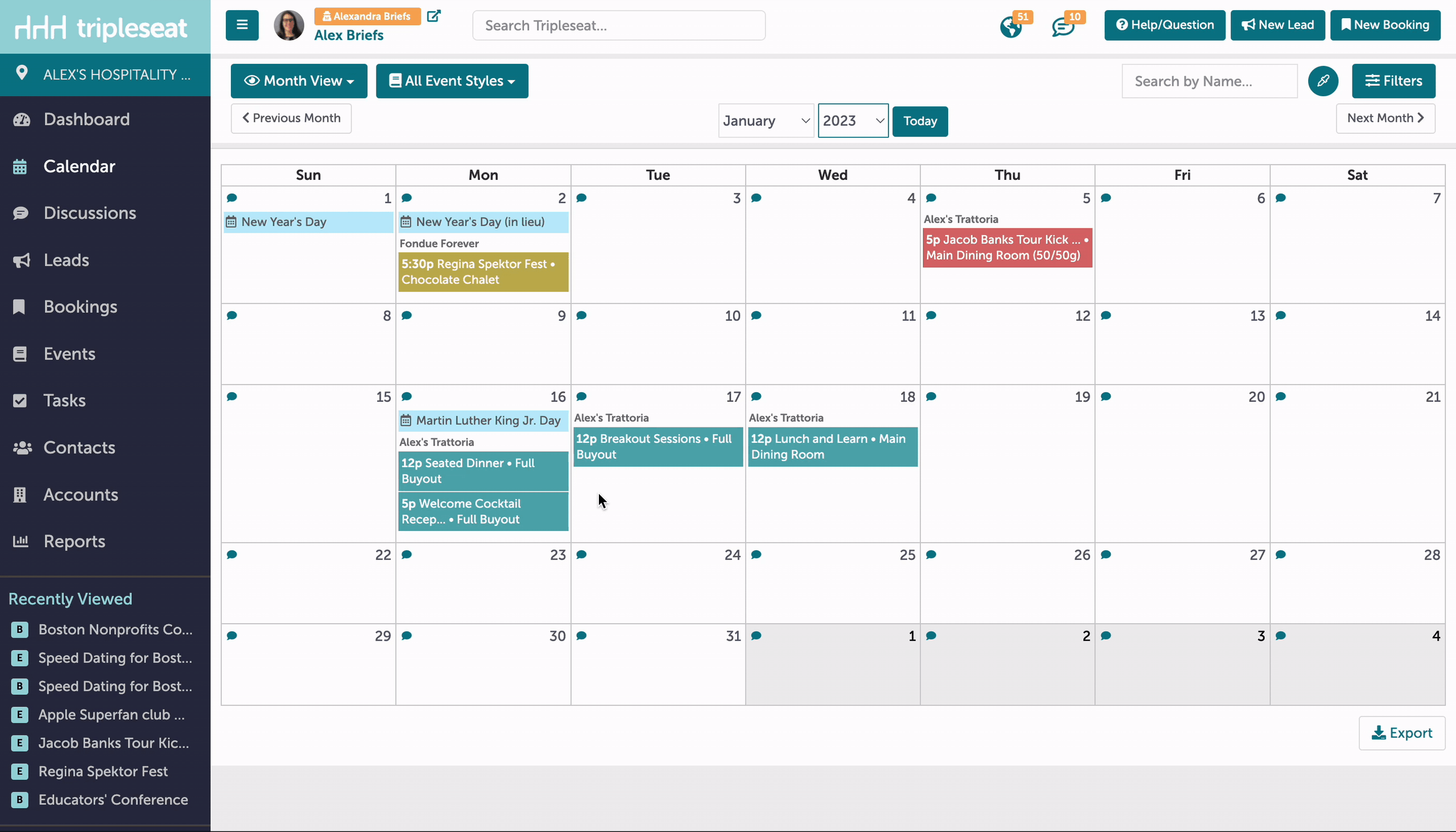The width and height of the screenshot is (1456, 832).
Task: Click the E icon for Regina Spektor Fest
Action: pos(19,772)
